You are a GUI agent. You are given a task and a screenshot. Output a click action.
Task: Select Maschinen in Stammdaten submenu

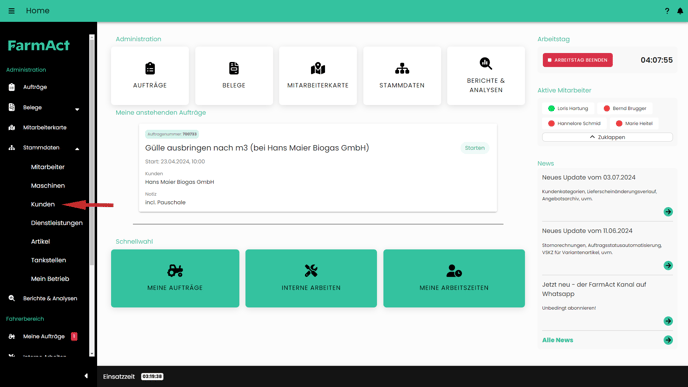pos(47,186)
